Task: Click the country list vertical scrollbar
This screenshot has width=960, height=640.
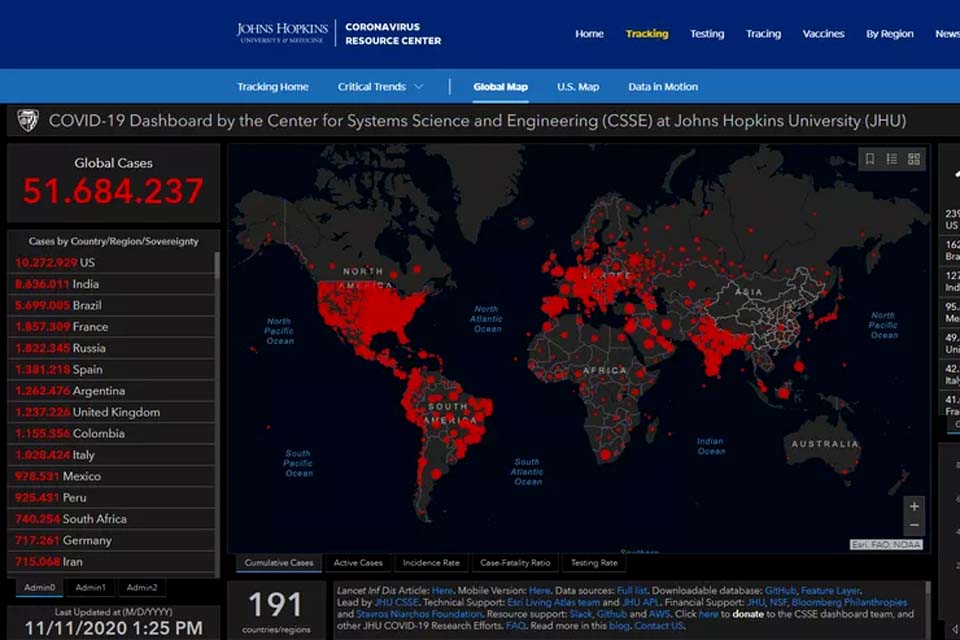Action: click(x=218, y=400)
